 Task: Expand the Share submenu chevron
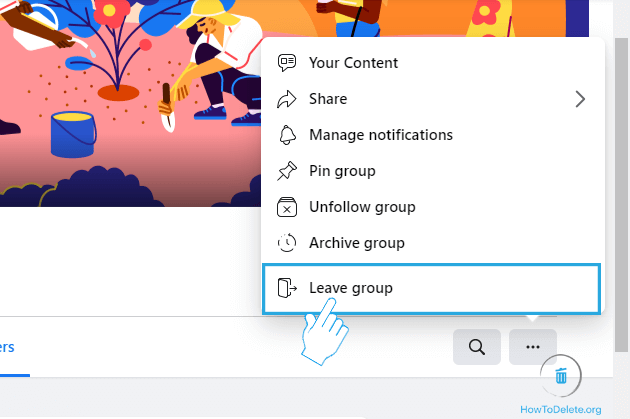pos(580,99)
